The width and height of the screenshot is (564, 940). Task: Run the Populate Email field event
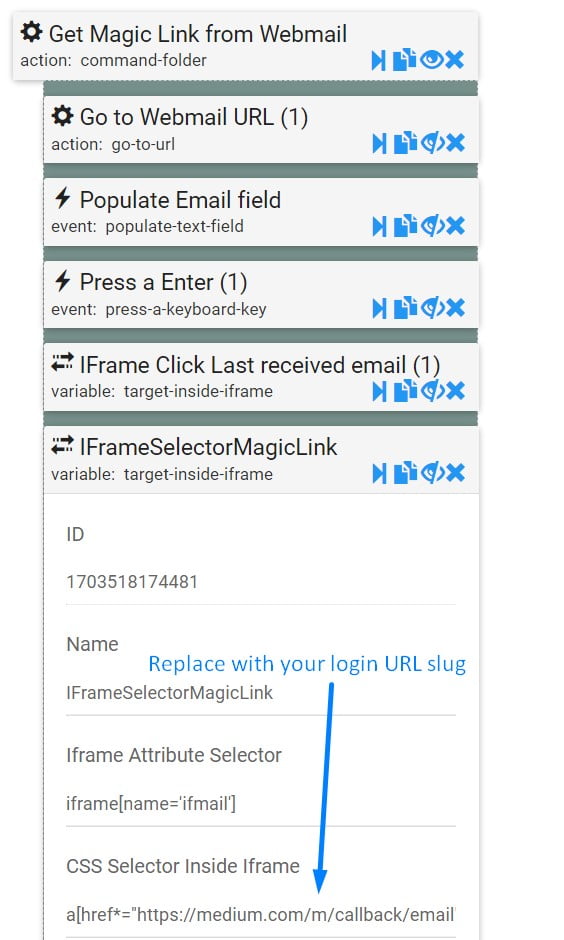[379, 226]
